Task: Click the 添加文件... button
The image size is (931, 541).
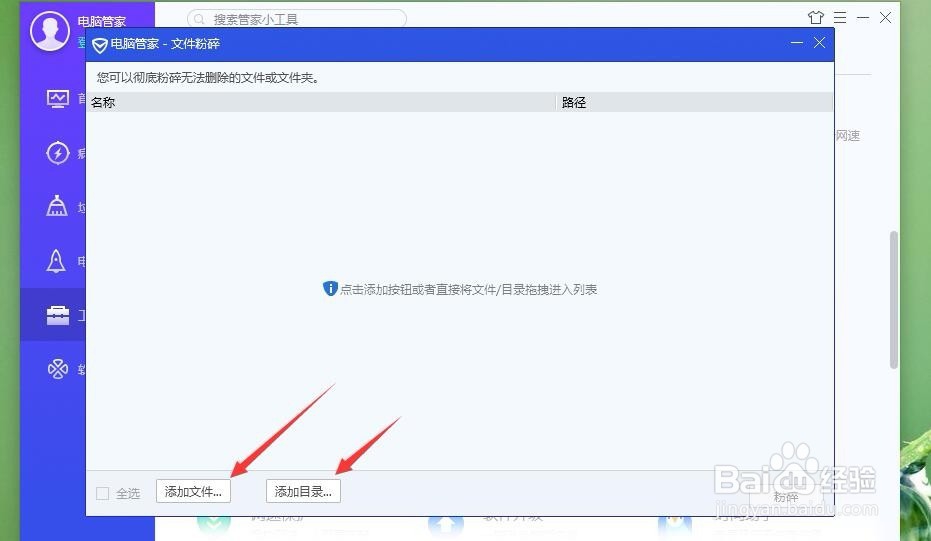Action: tap(193, 491)
